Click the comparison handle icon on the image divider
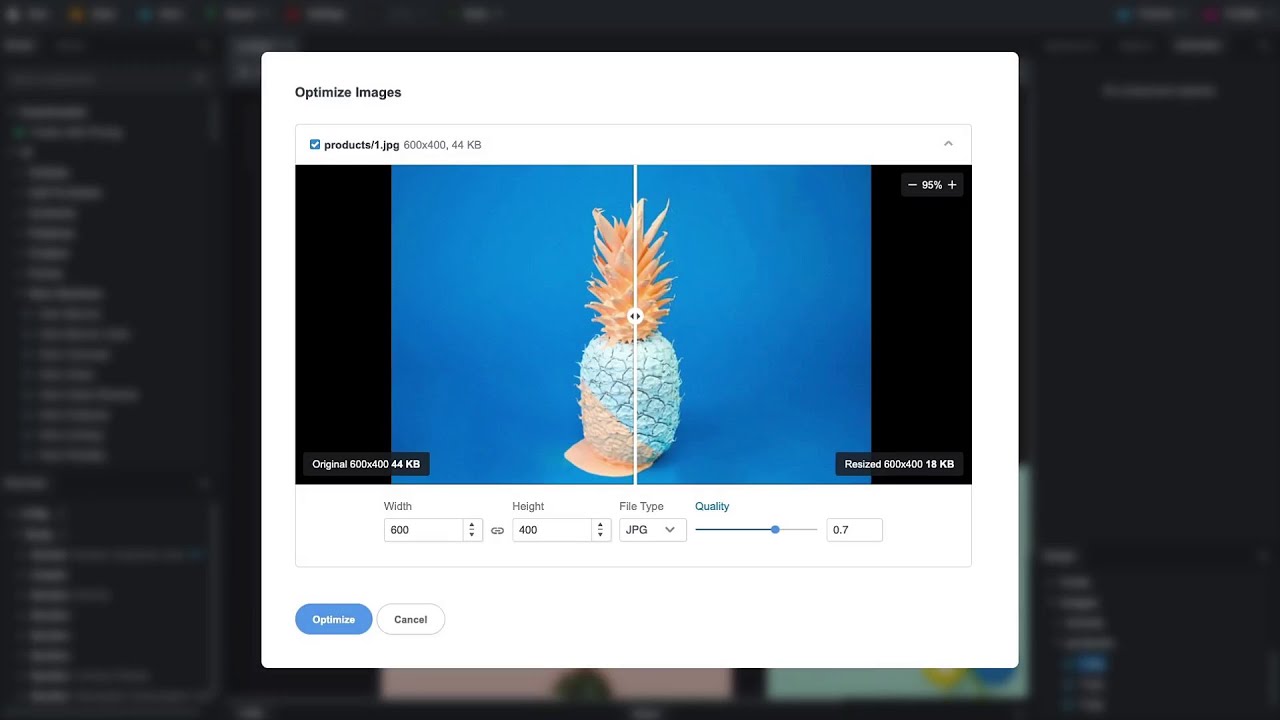Viewport: 1280px width, 720px height. [635, 316]
